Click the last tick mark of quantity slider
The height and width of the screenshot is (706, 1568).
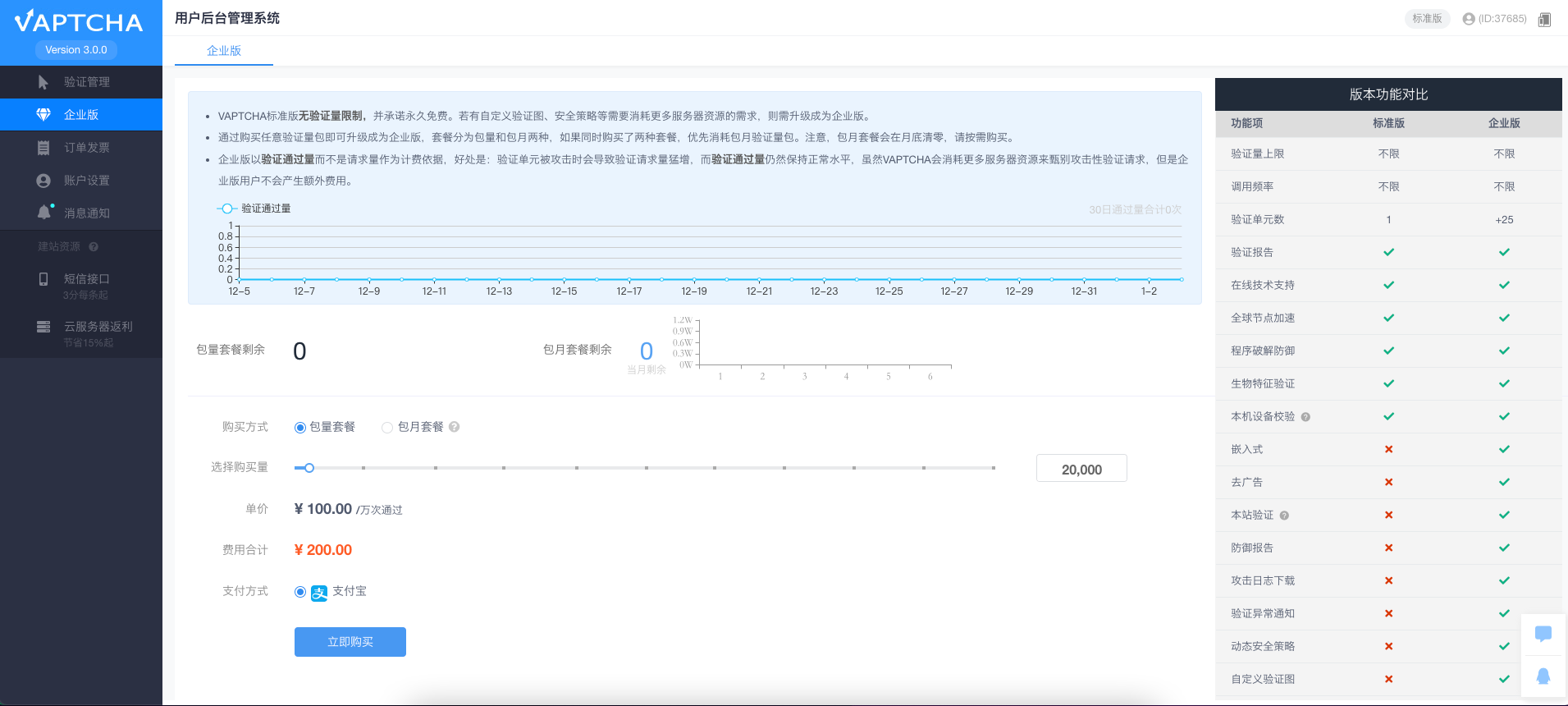tap(994, 468)
